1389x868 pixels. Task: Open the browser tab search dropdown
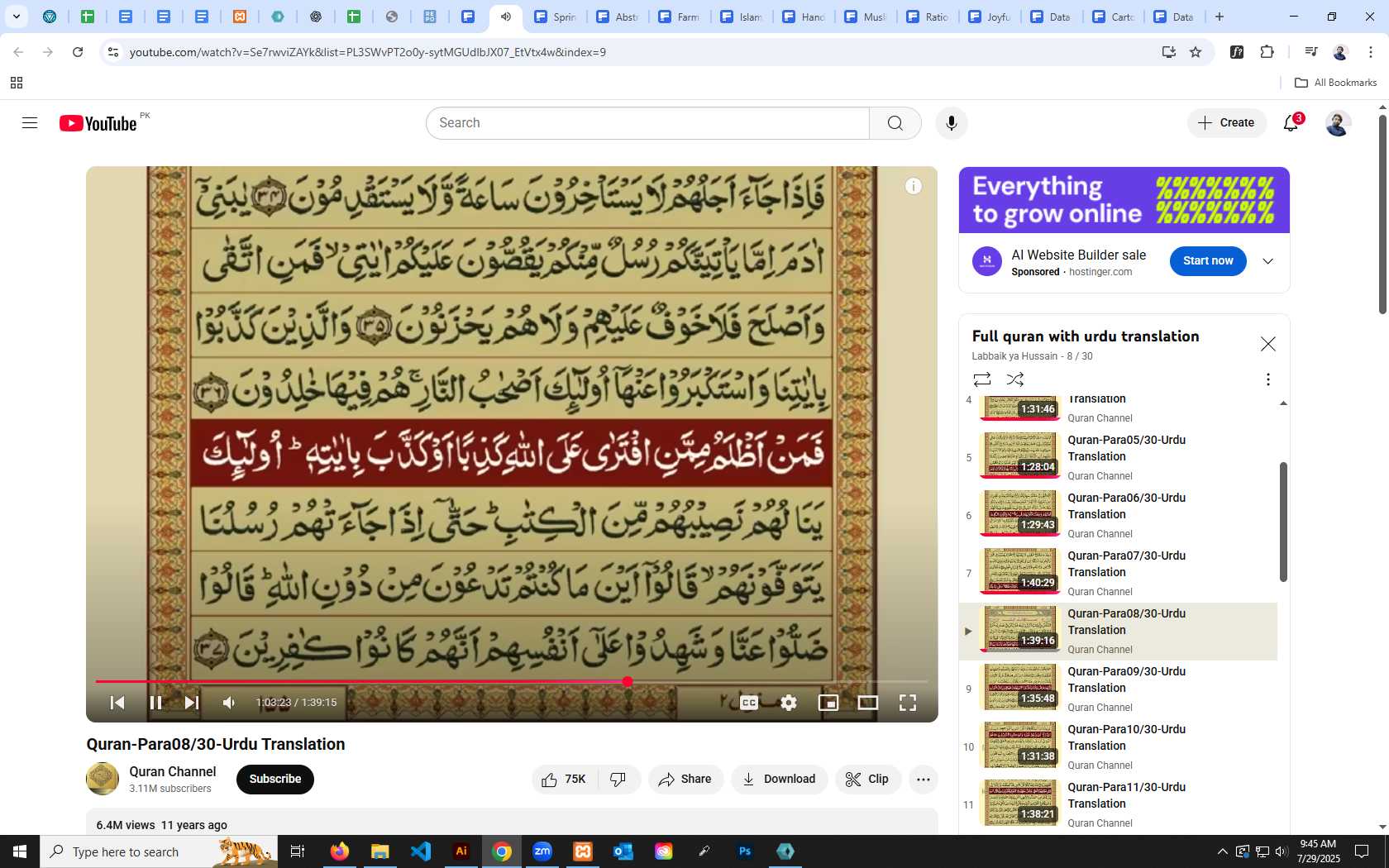click(x=16, y=17)
